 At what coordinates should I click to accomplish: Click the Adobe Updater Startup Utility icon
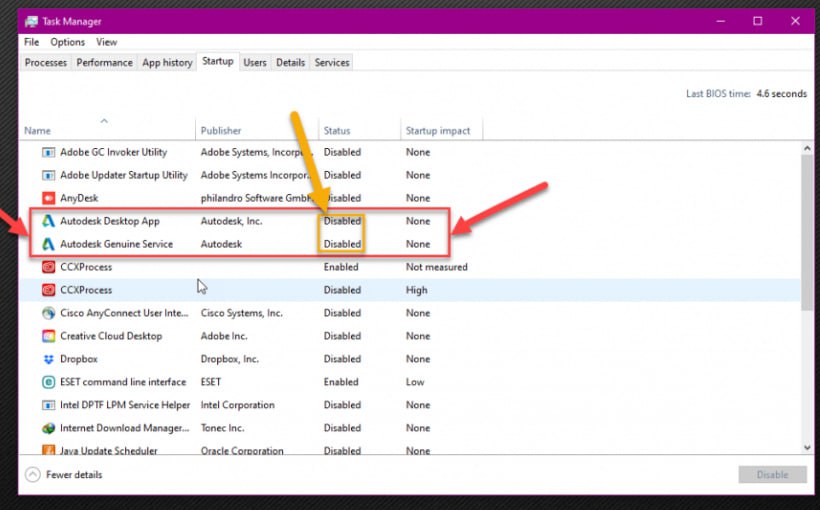coord(48,175)
